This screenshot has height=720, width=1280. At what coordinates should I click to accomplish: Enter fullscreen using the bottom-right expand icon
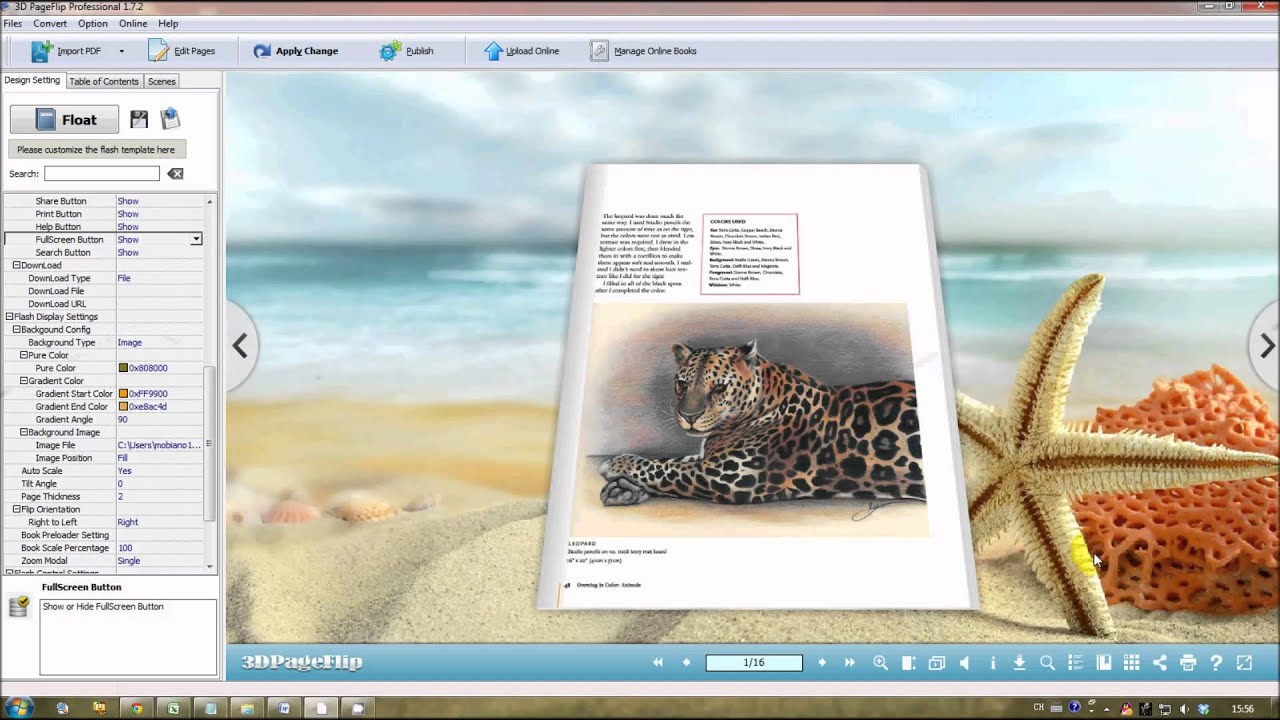click(x=1245, y=663)
